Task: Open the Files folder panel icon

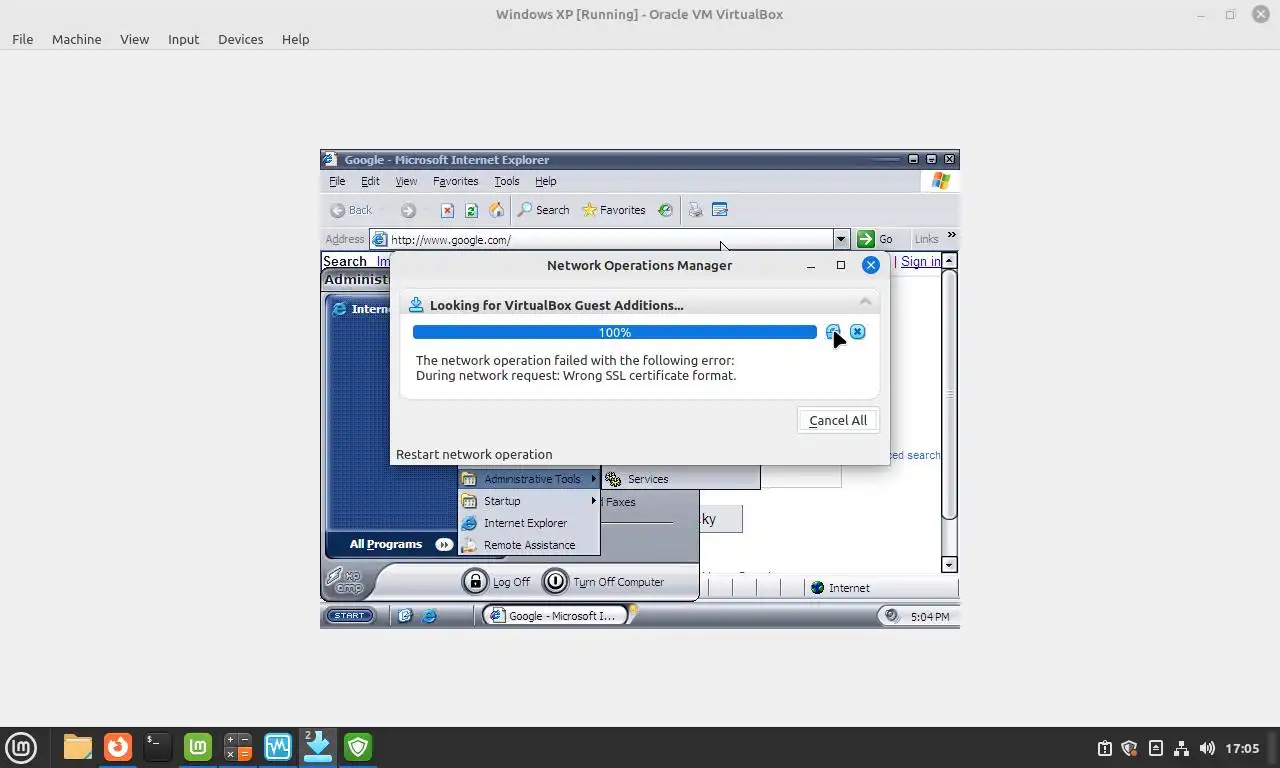Action: [x=77, y=747]
